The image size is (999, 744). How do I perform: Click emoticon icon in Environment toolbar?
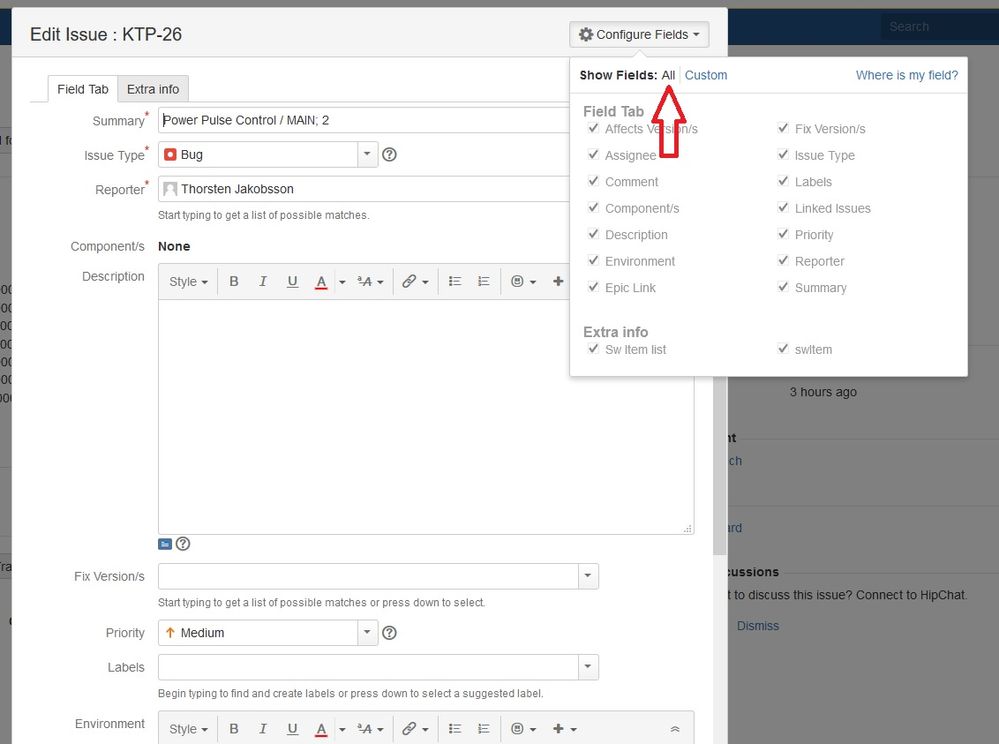[517, 729]
